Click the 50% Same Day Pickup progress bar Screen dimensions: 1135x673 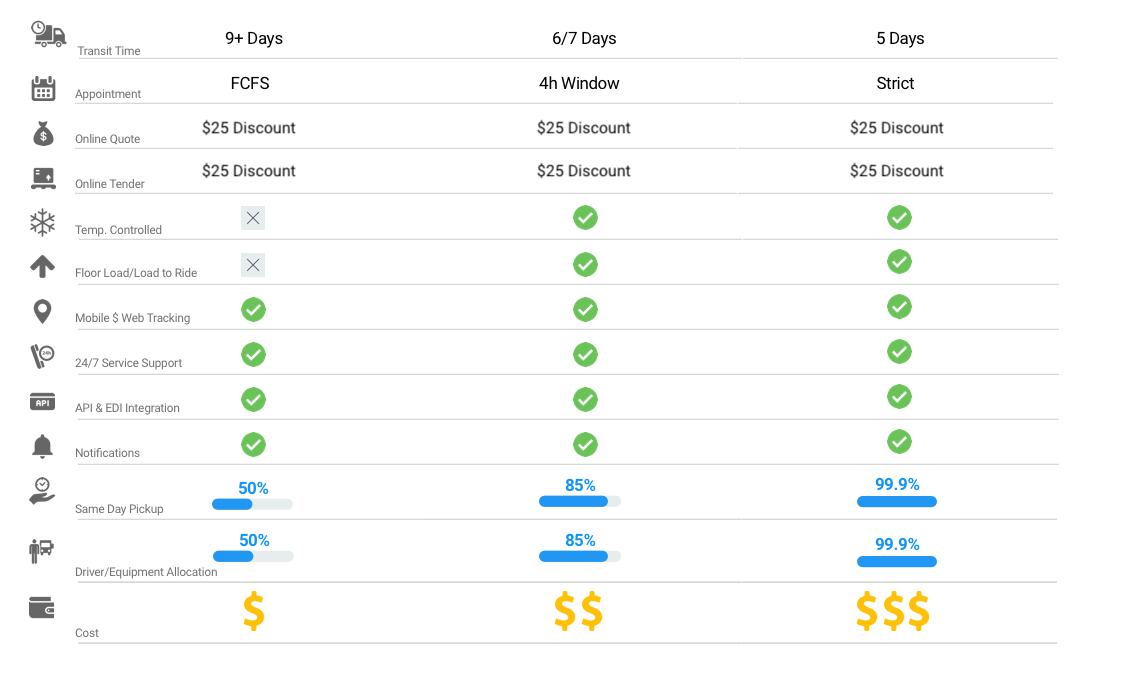(252, 504)
